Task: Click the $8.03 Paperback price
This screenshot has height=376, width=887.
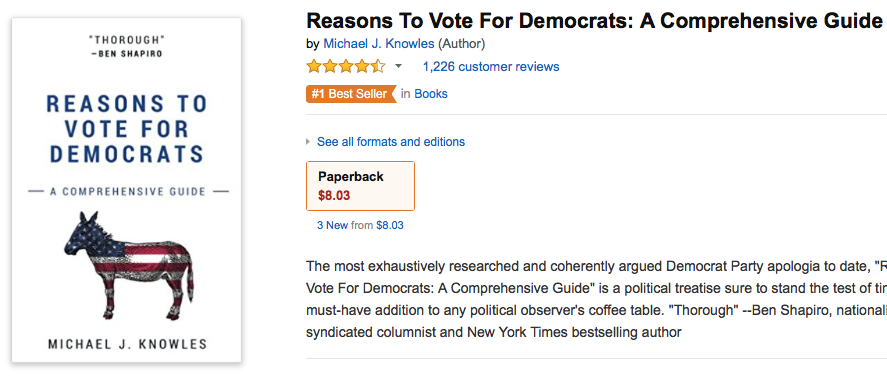Action: coord(334,196)
